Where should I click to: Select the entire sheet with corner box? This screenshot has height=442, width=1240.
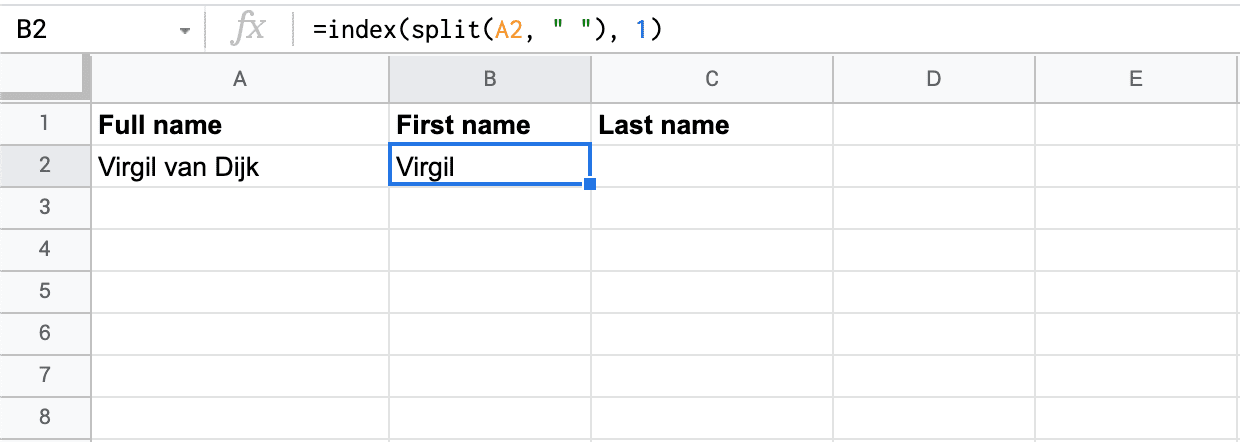click(x=45, y=78)
